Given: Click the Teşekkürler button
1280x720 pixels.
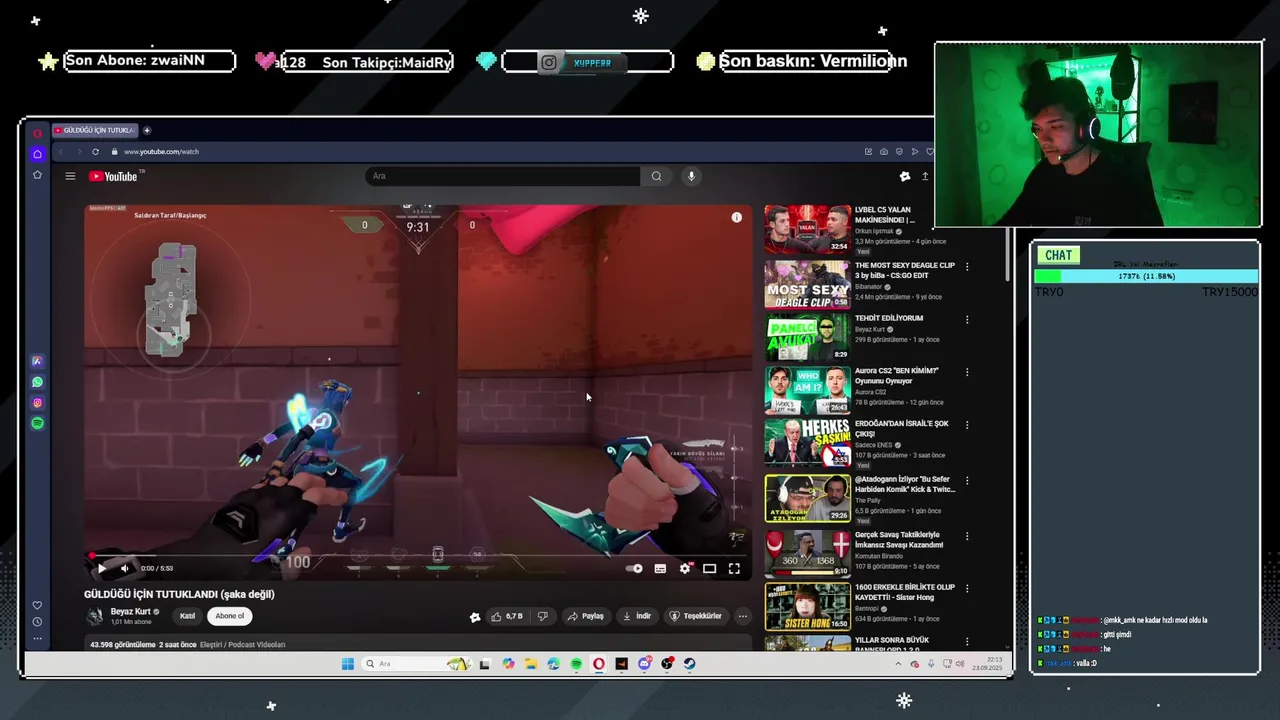Looking at the screenshot, I should (x=695, y=616).
